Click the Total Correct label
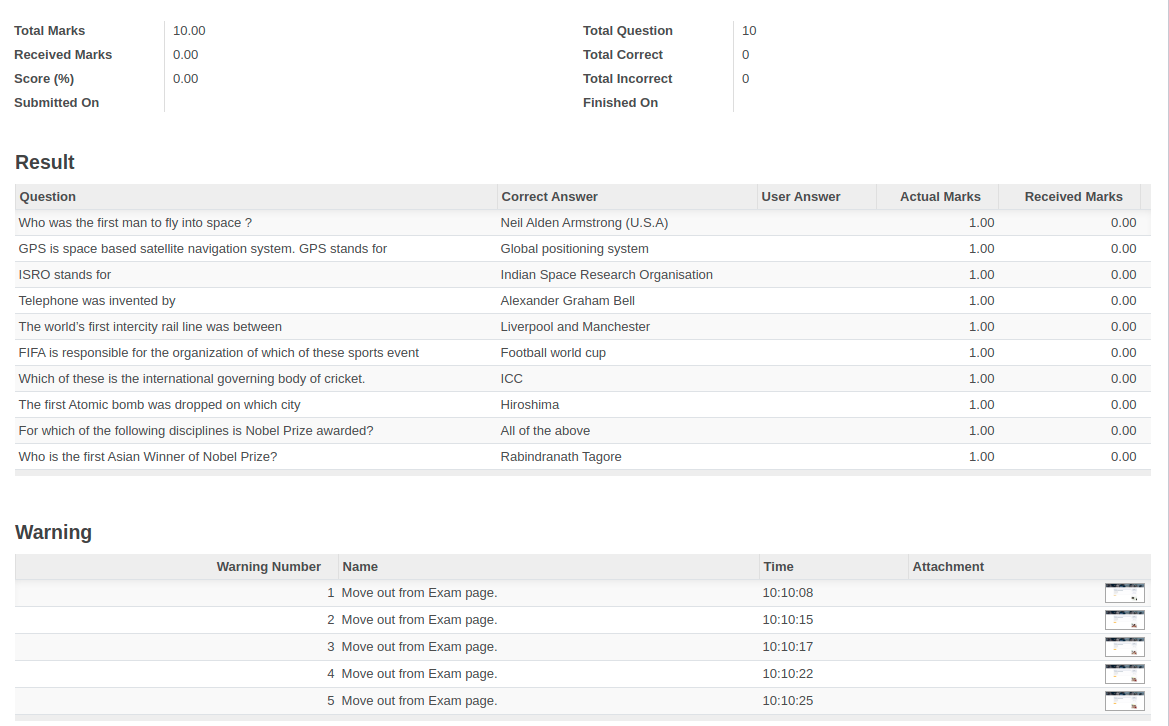The width and height of the screenshot is (1169, 726). coord(623,55)
